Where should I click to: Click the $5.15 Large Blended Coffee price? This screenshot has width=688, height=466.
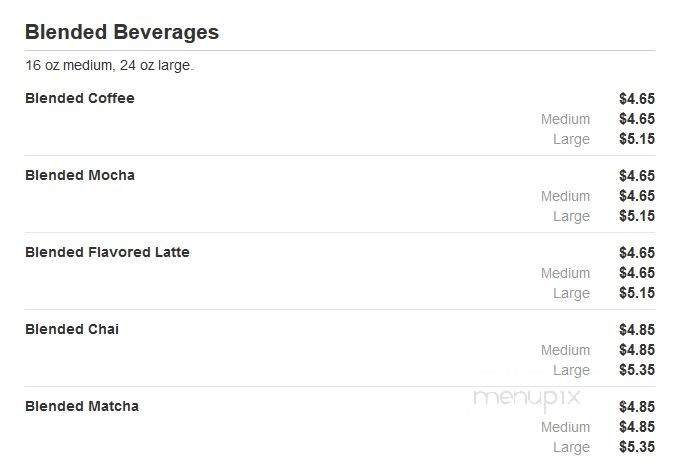click(636, 139)
